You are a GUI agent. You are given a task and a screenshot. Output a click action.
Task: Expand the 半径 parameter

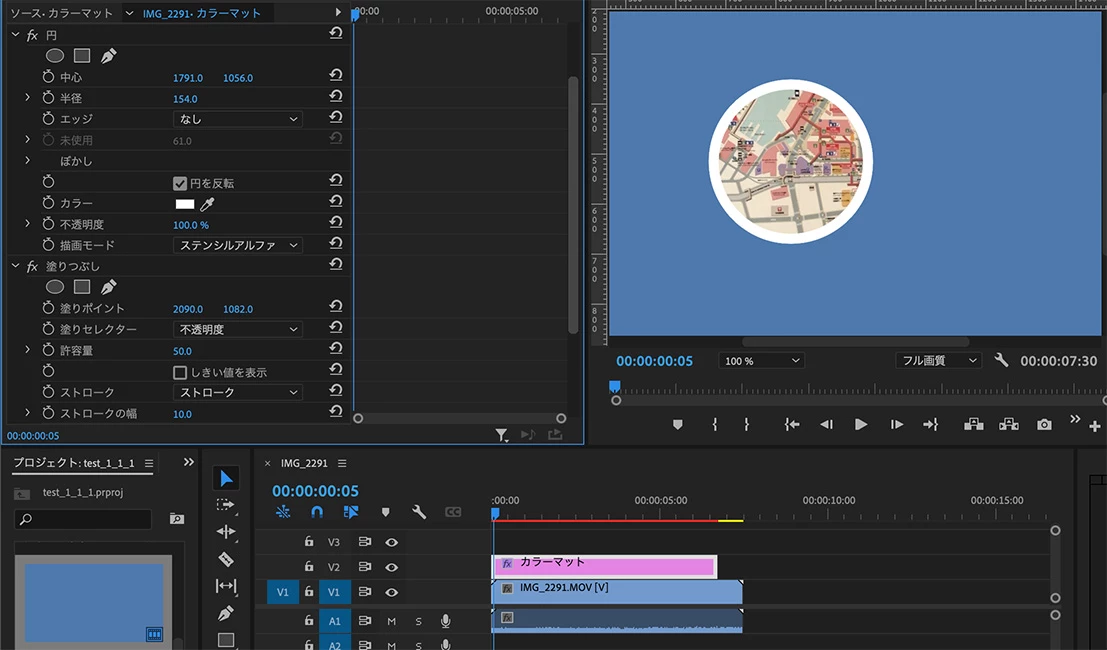coord(28,97)
